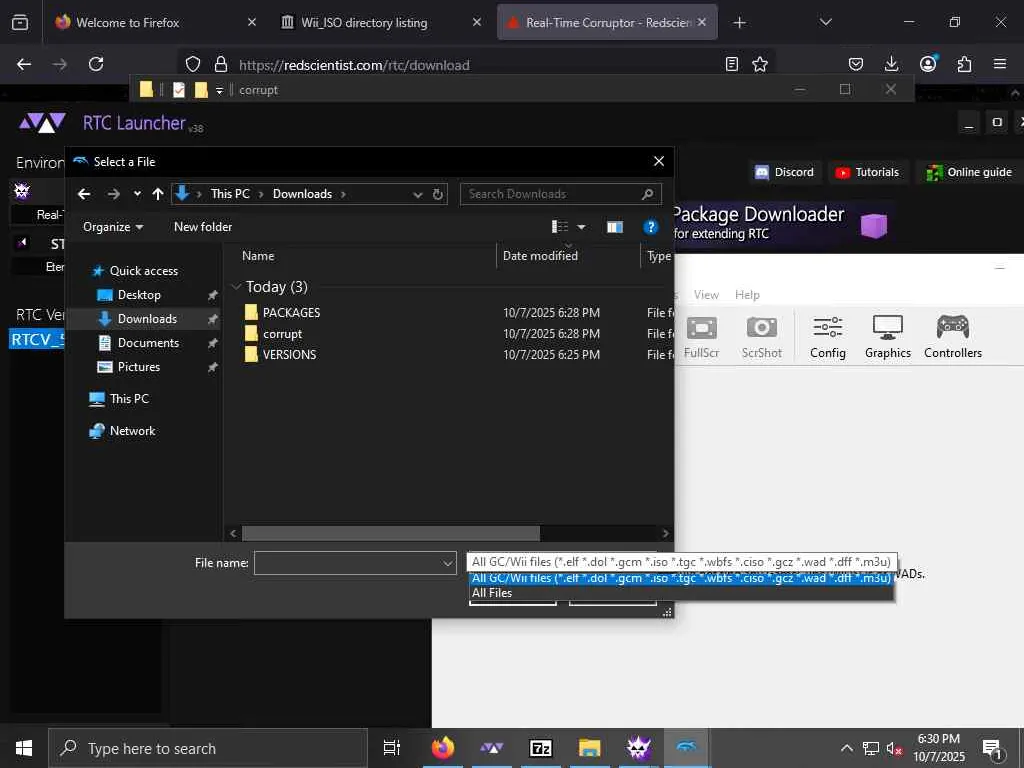Go back in the file dialog
This screenshot has height=768, width=1024.
coord(84,194)
